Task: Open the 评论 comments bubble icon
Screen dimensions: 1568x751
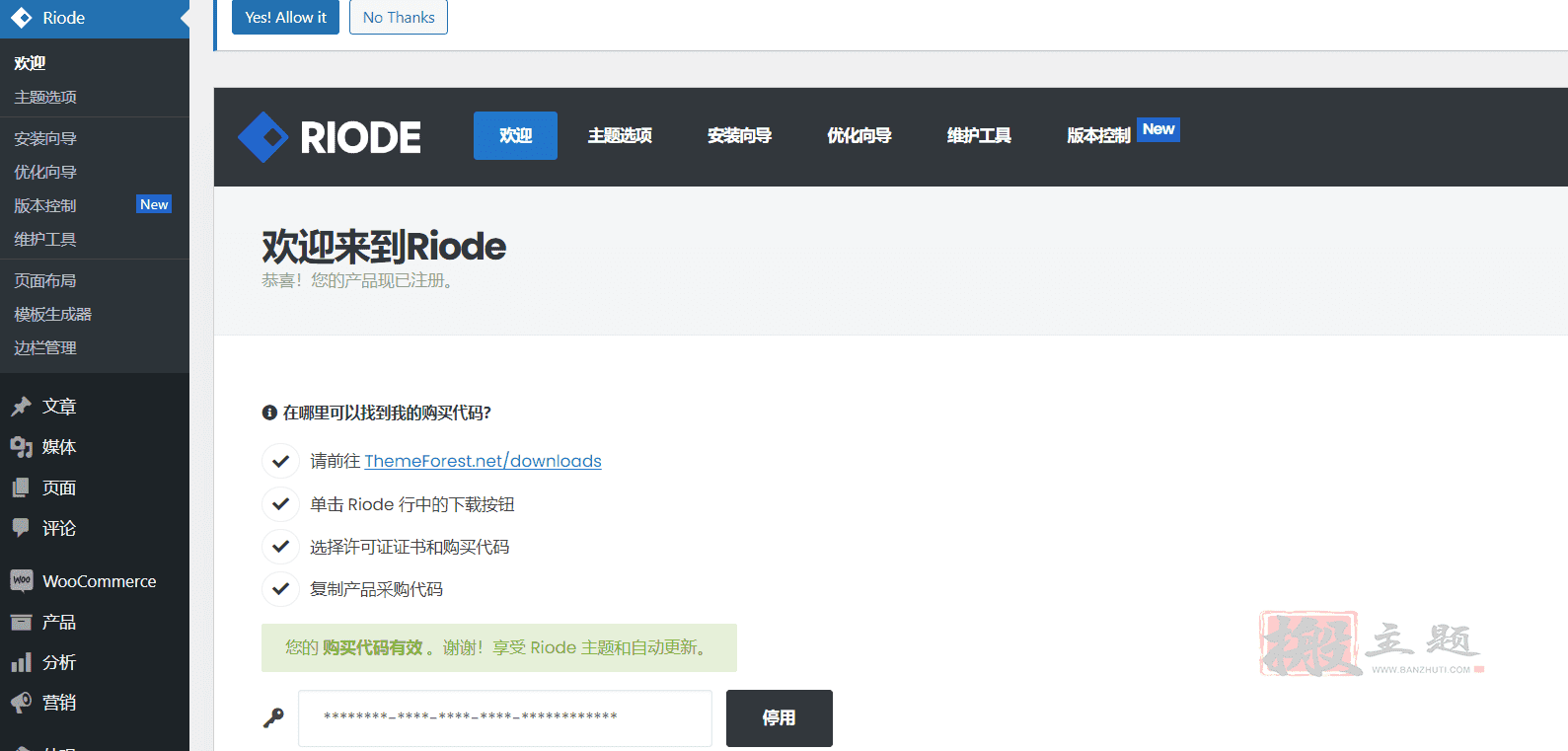Action: (21, 528)
